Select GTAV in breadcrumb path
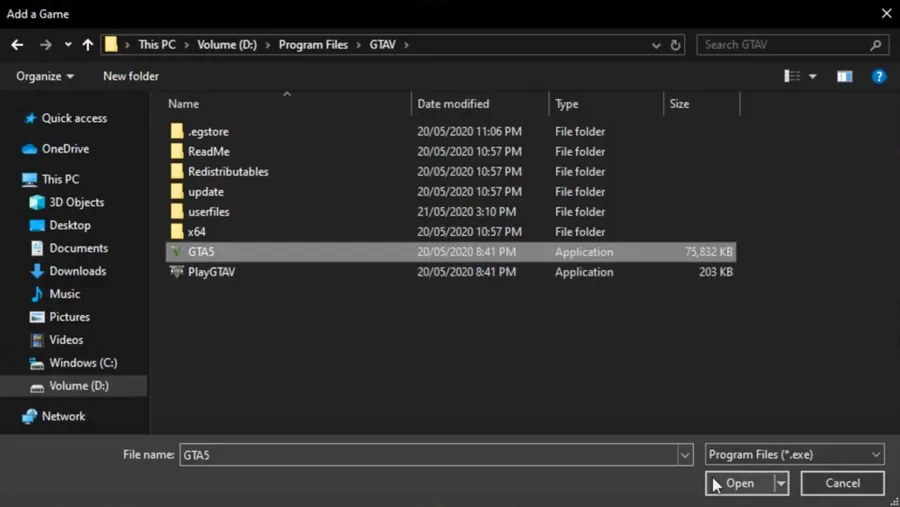Screen dimensions: 900x507 [382, 45]
